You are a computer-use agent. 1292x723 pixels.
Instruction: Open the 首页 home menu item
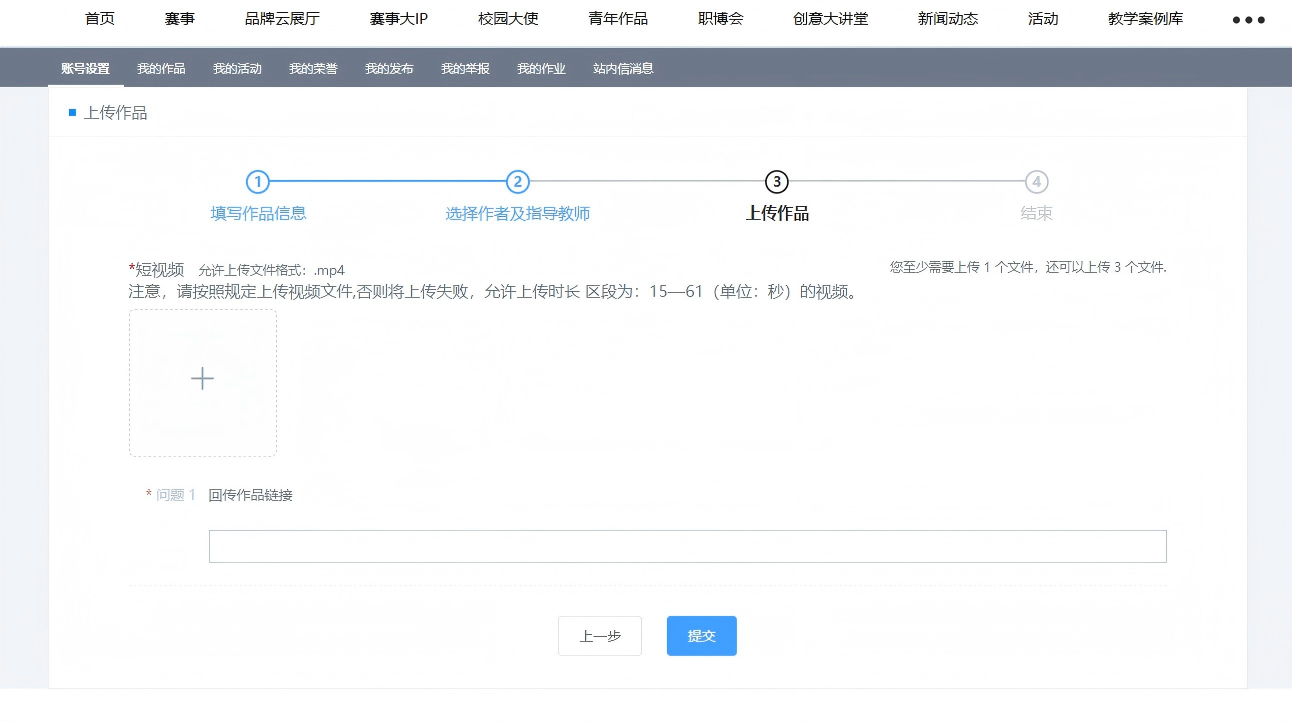click(x=100, y=19)
